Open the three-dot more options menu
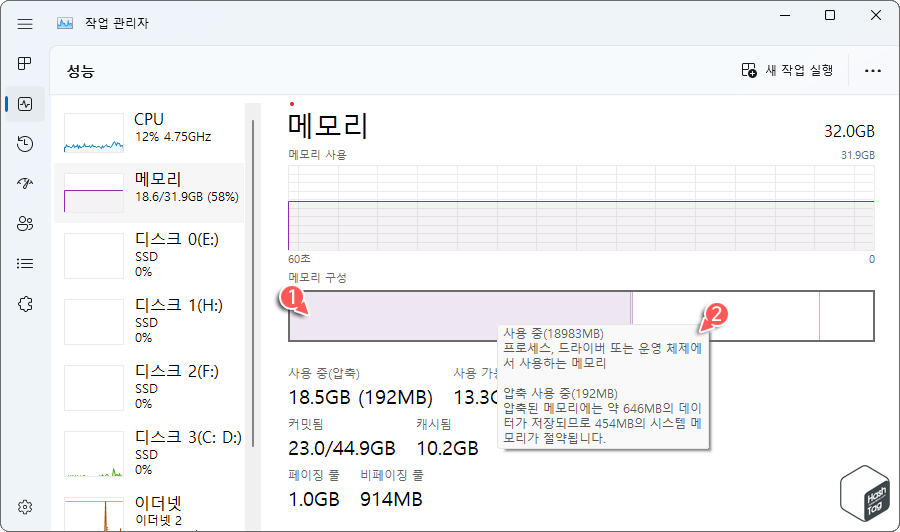The width and height of the screenshot is (900, 532). [x=872, y=71]
